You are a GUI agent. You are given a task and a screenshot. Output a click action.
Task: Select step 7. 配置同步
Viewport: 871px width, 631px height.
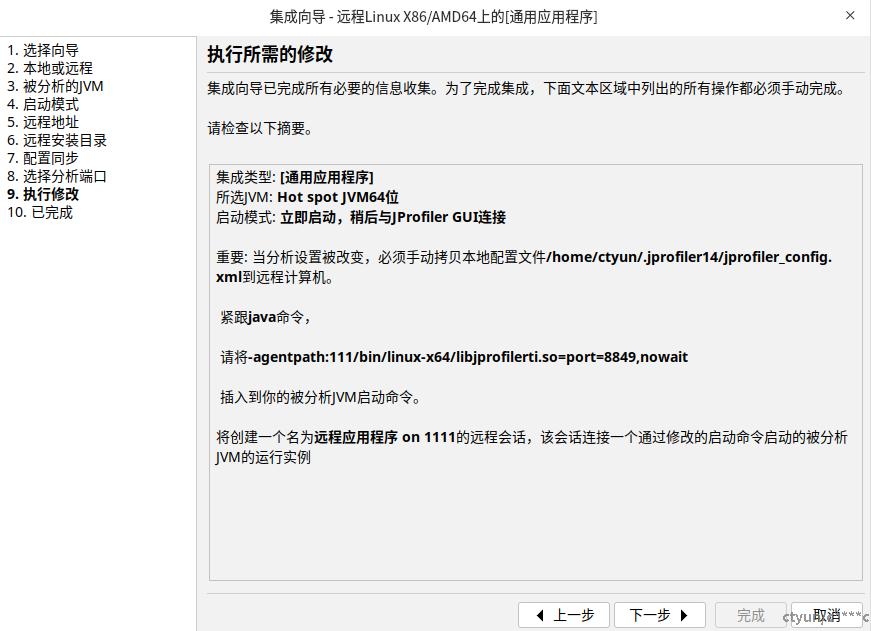point(43,158)
